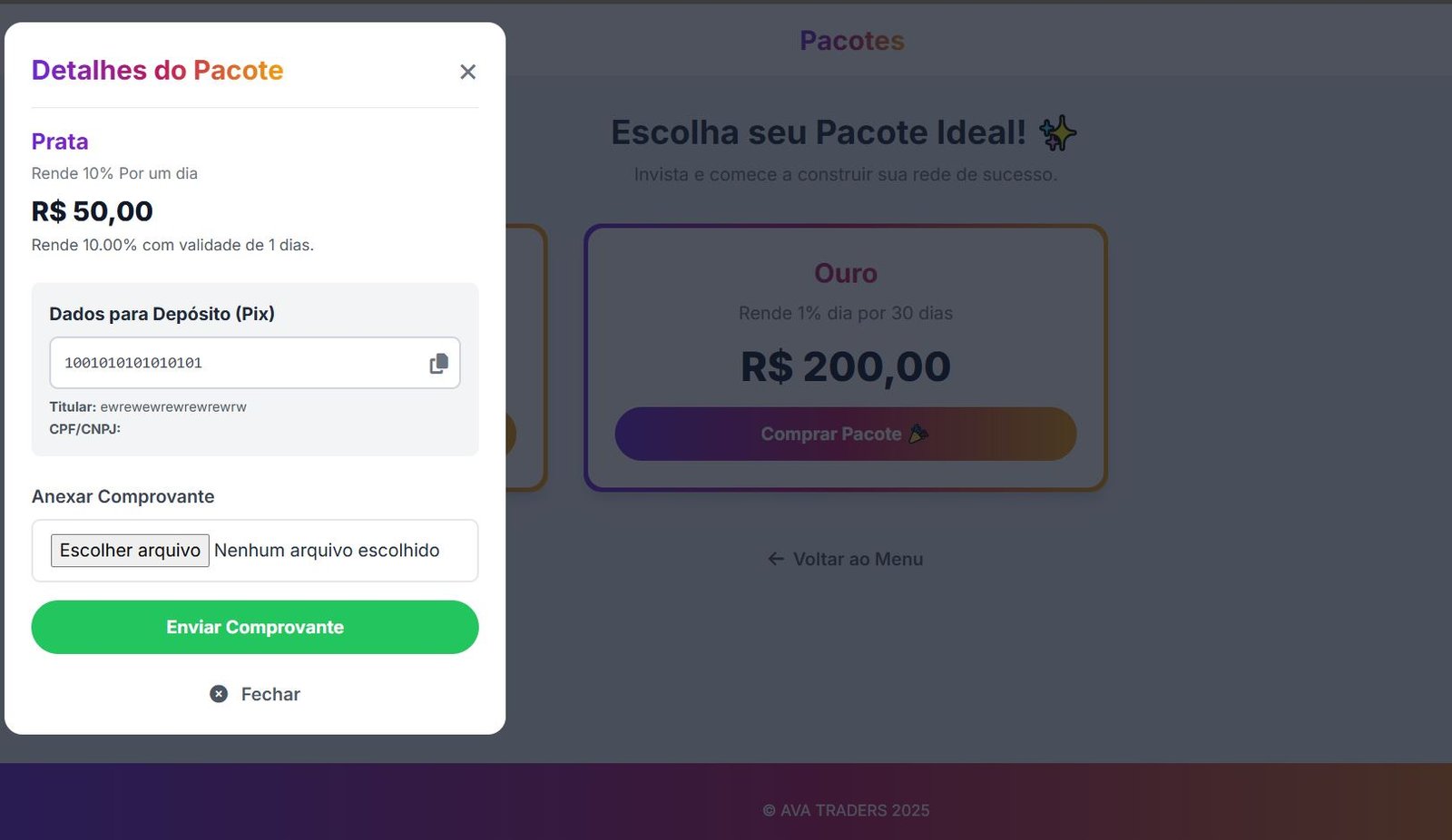Click the AVA TRADERS 2025 footer text
This screenshot has height=840, width=1452.
click(854, 810)
